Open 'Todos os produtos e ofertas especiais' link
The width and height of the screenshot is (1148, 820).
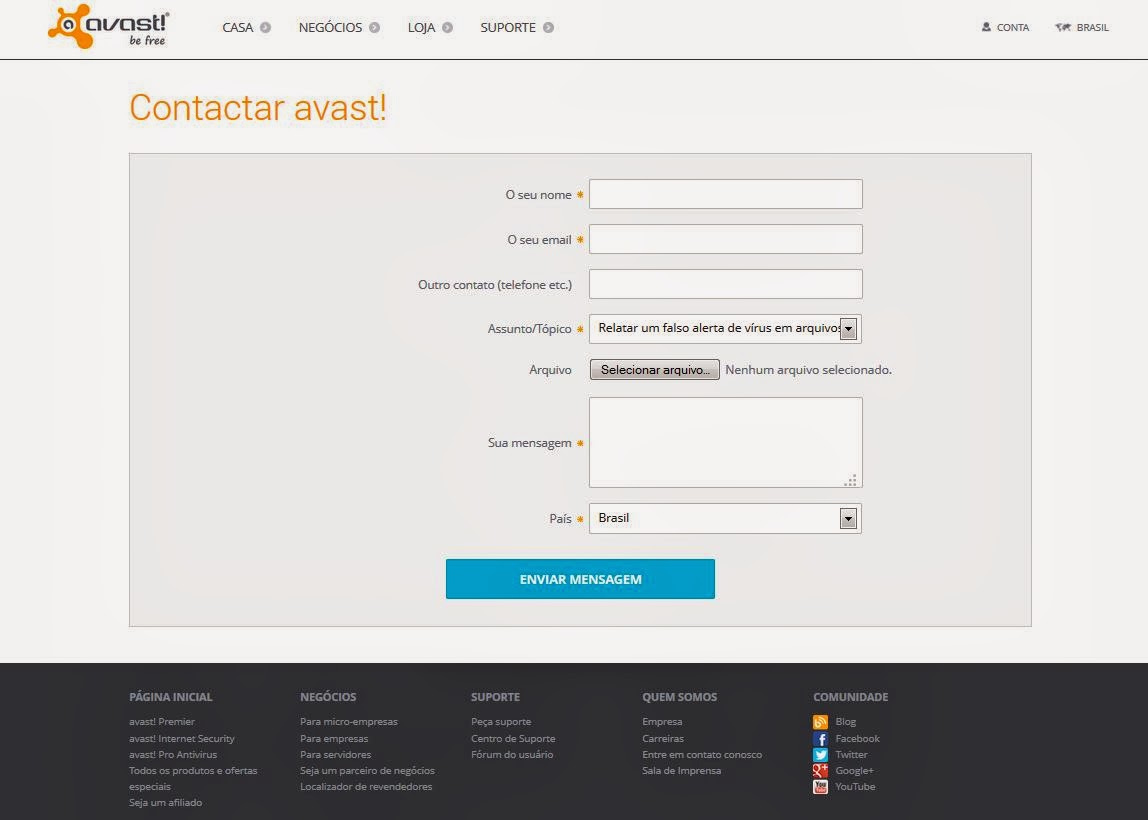point(193,778)
